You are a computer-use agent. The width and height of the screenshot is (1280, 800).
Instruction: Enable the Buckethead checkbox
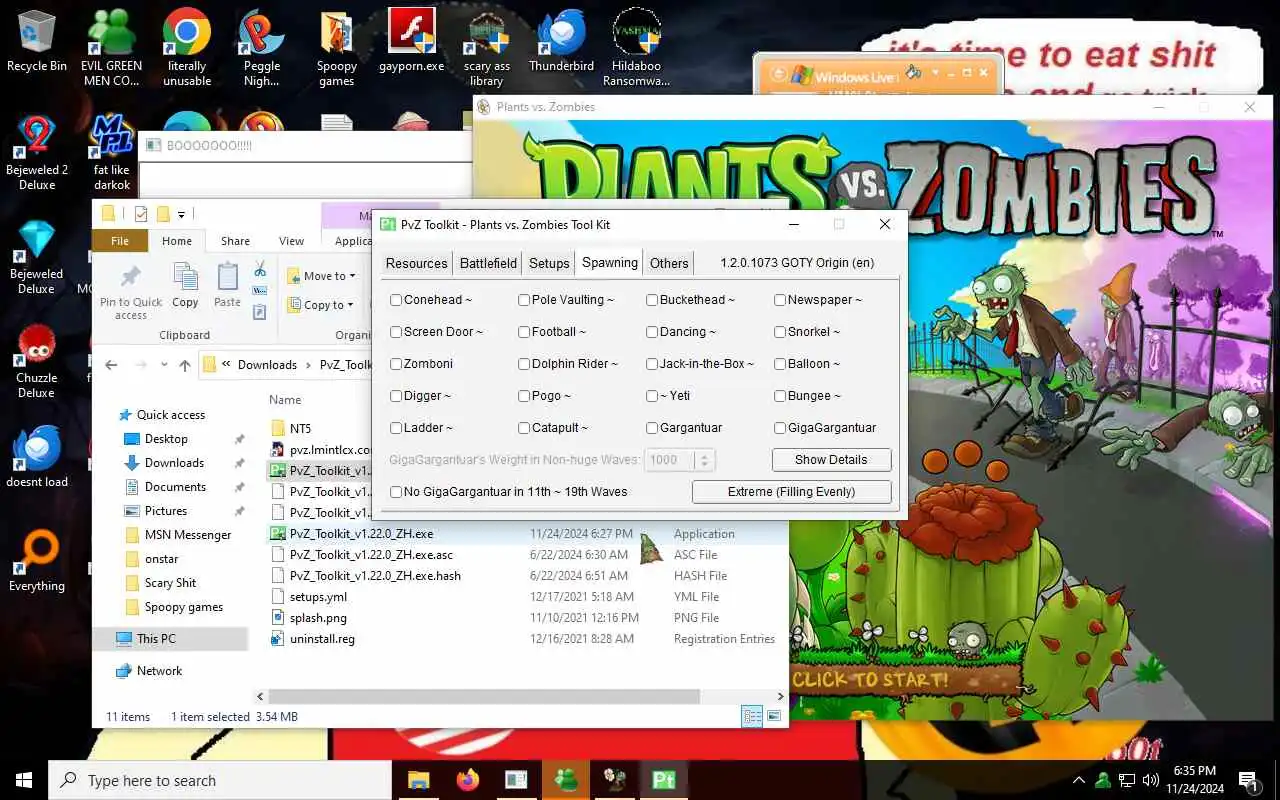652,300
